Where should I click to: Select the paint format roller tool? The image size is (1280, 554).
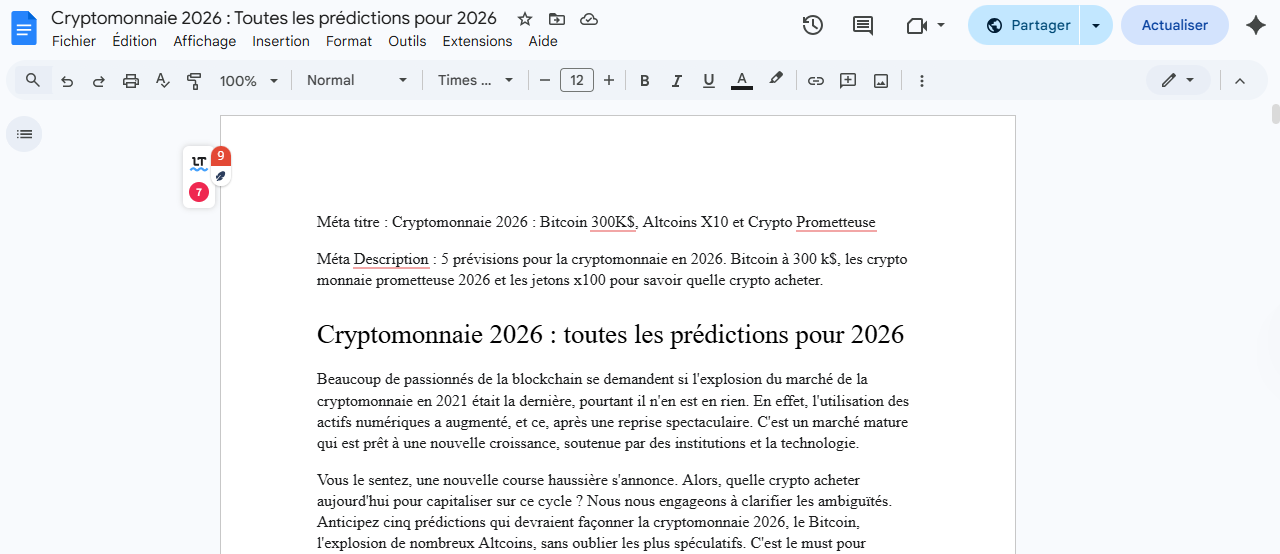[x=195, y=81]
